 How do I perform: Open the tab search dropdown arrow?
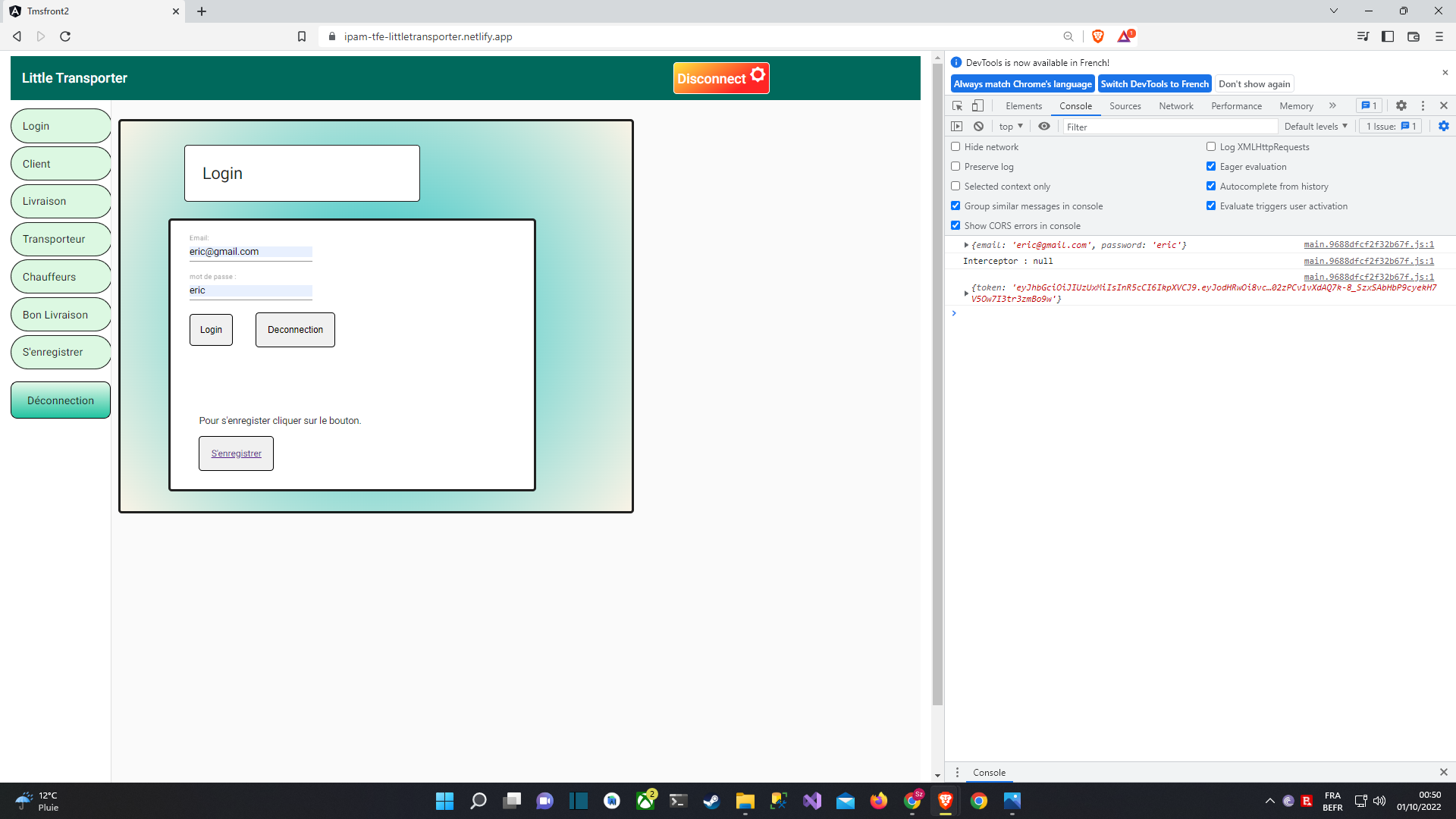point(1334,11)
